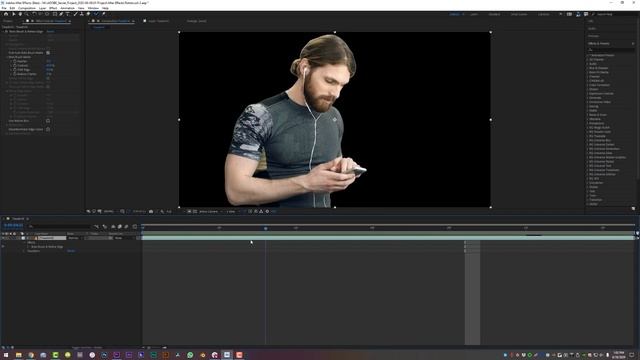The image size is (640, 360).
Task: Toggle the Shift Edge stopwatch
Action: point(15,70)
